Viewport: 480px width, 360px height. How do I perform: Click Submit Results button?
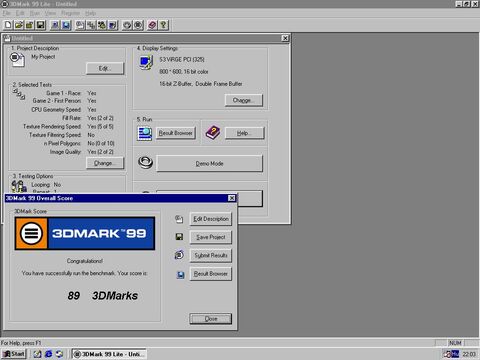tap(211, 255)
